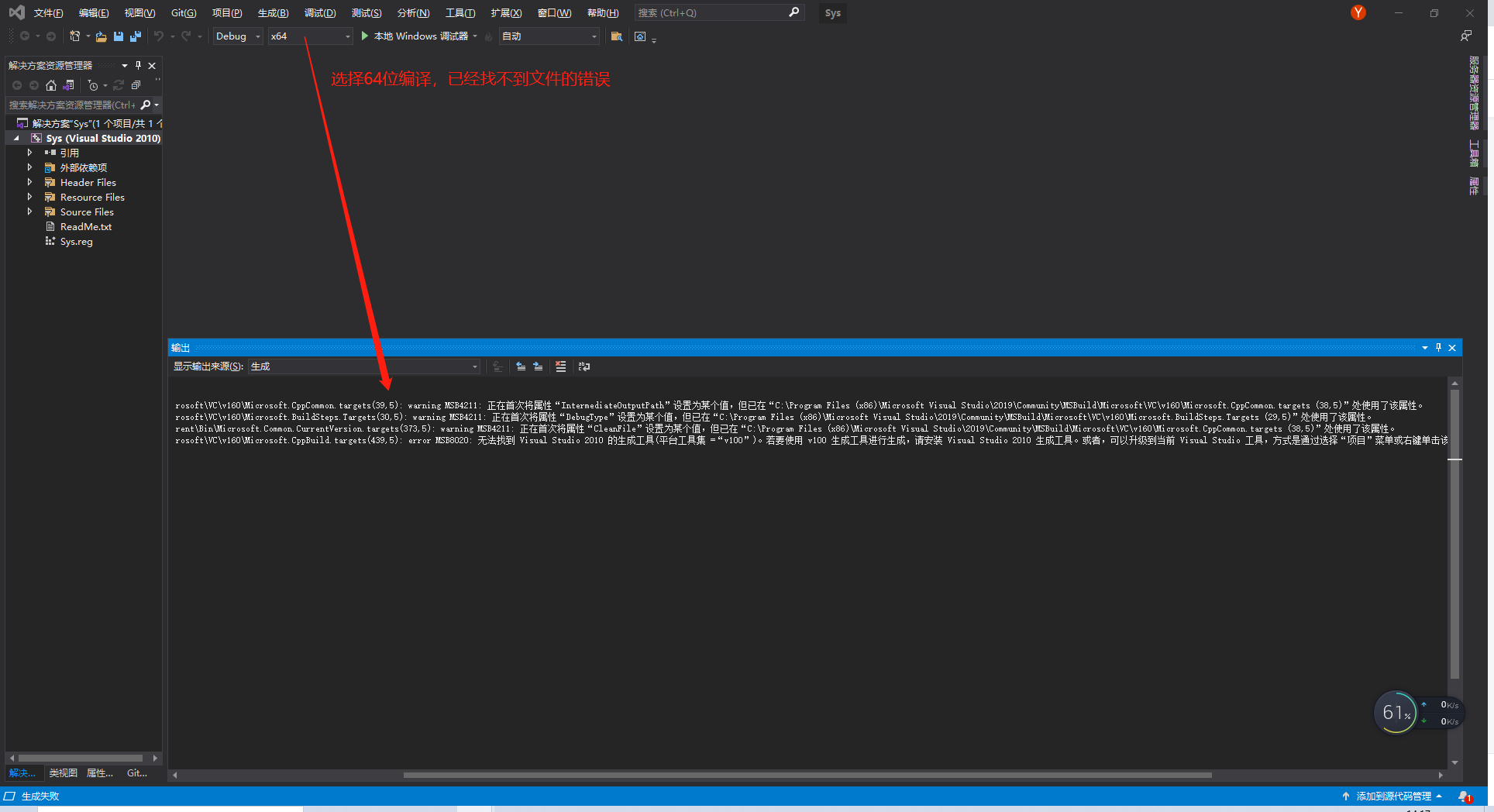Viewport: 1494px width, 812px height.
Task: Go to previous message in output
Action: pos(521,366)
